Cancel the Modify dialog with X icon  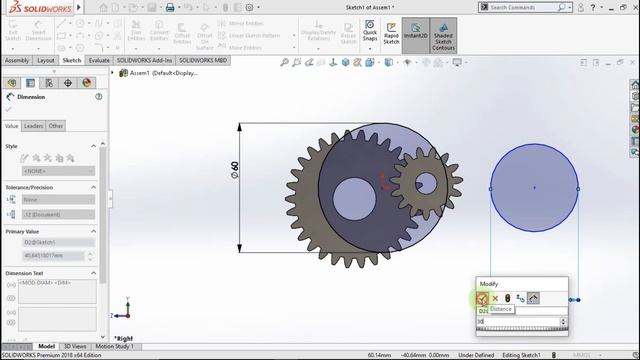(x=495, y=298)
